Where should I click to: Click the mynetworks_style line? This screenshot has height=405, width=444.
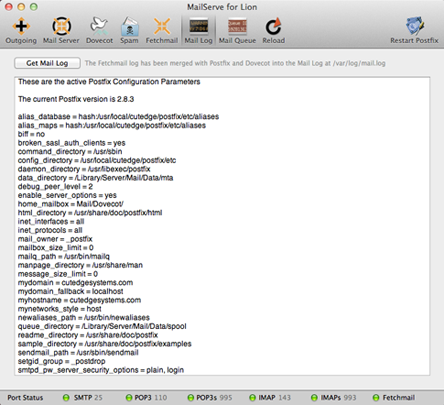pyautogui.click(x=60, y=309)
